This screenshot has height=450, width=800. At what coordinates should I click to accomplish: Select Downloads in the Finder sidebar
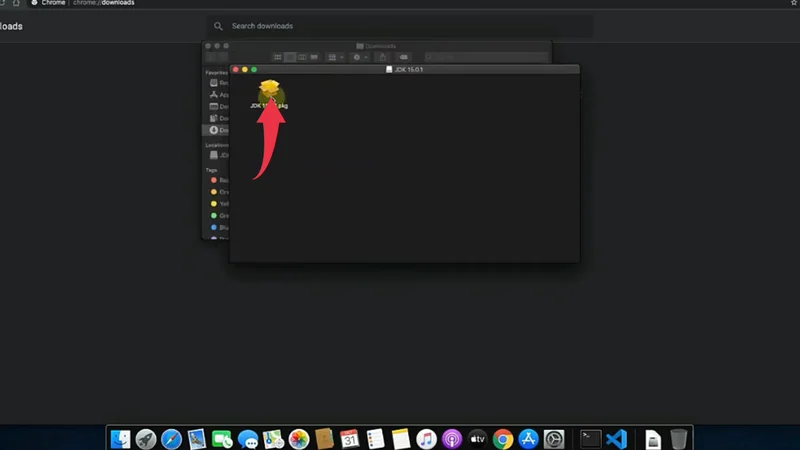[214, 130]
